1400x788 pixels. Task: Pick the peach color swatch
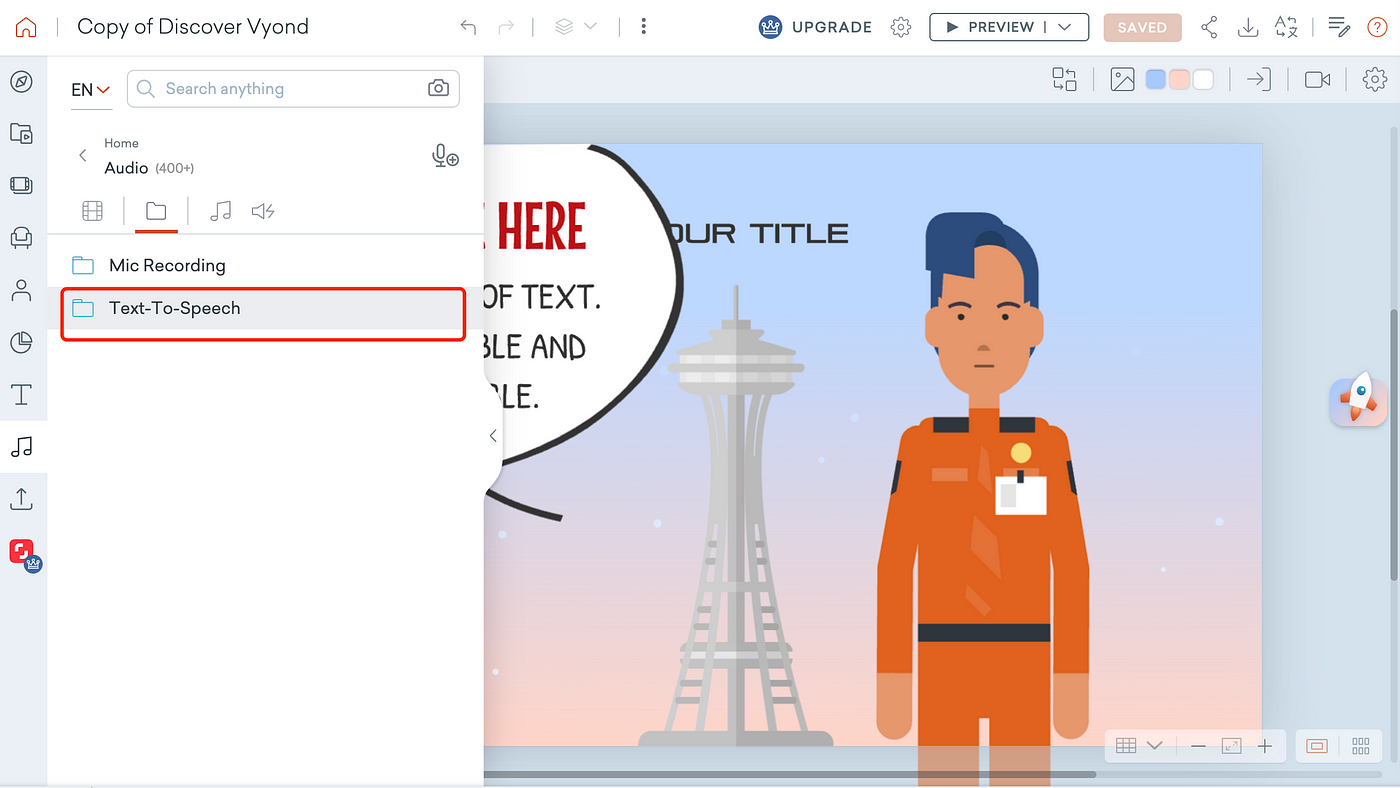pyautogui.click(x=1180, y=80)
